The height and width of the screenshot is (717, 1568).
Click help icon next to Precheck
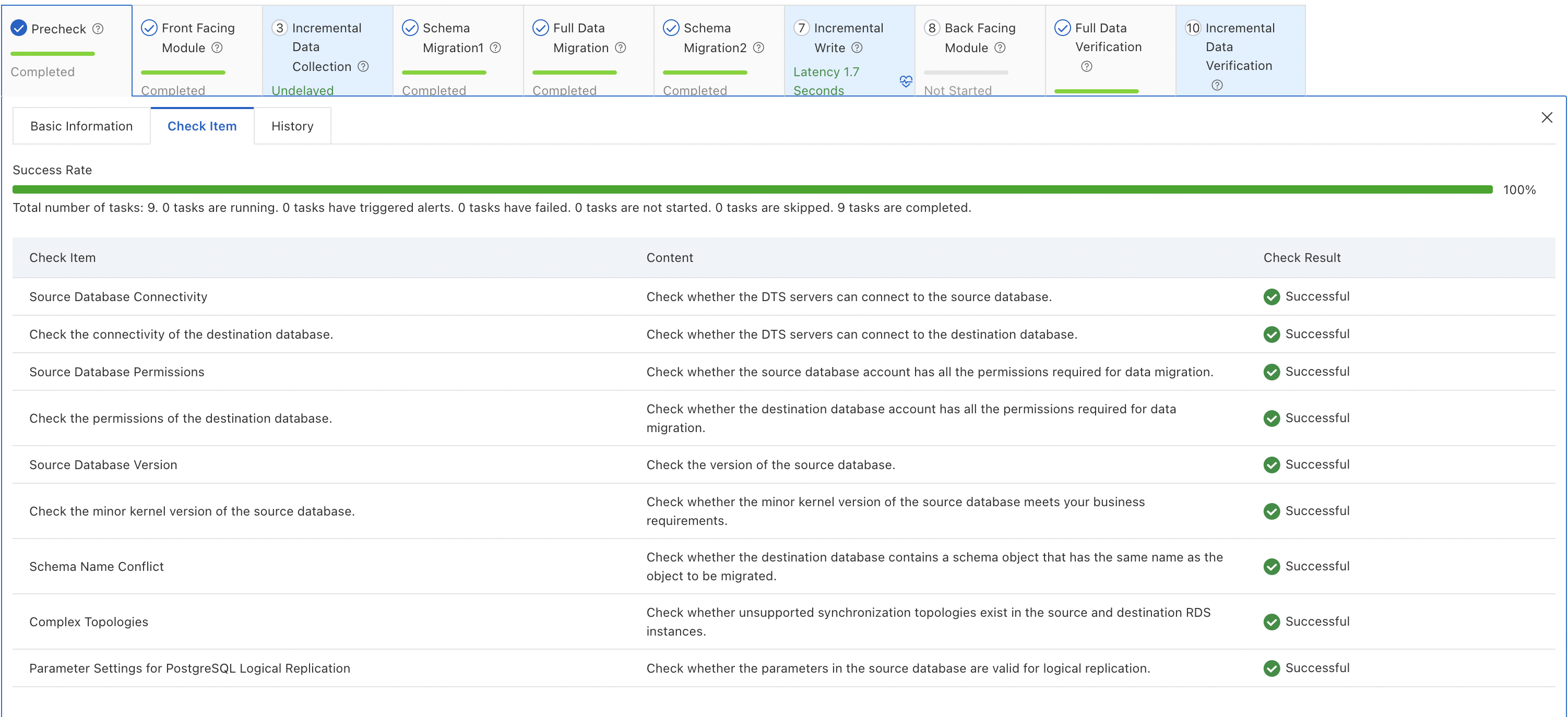[x=98, y=29]
